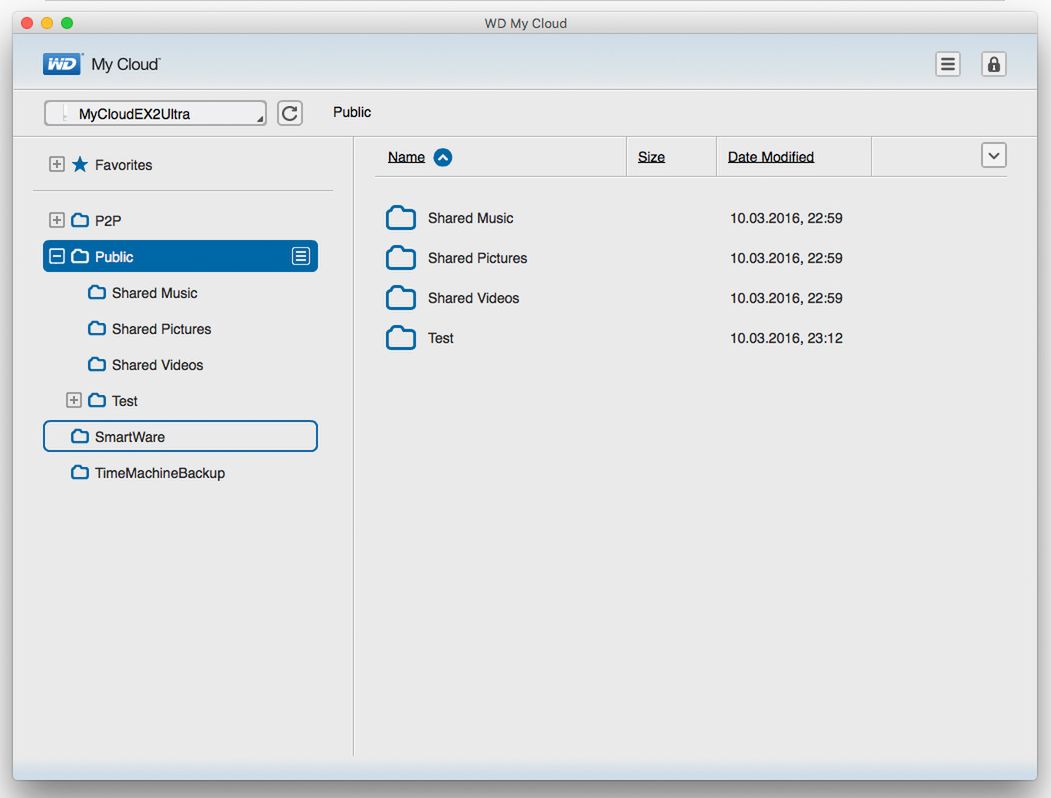Expand the Test folder tree node
This screenshot has width=1051, height=798.
point(74,400)
